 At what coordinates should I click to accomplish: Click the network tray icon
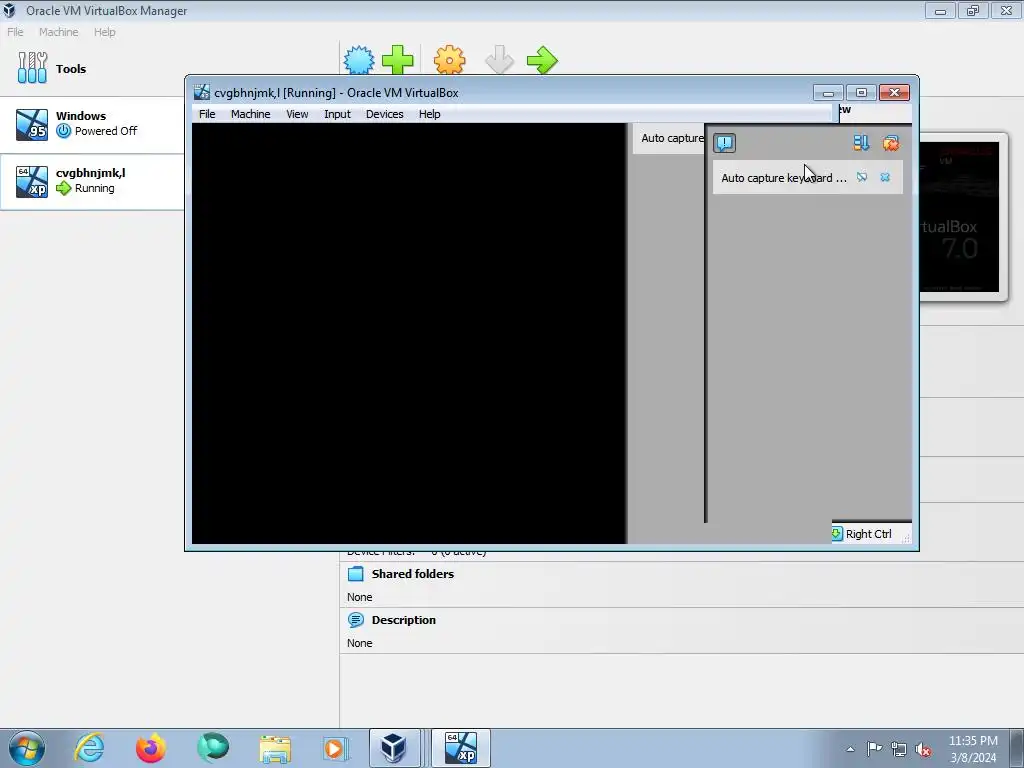click(899, 749)
